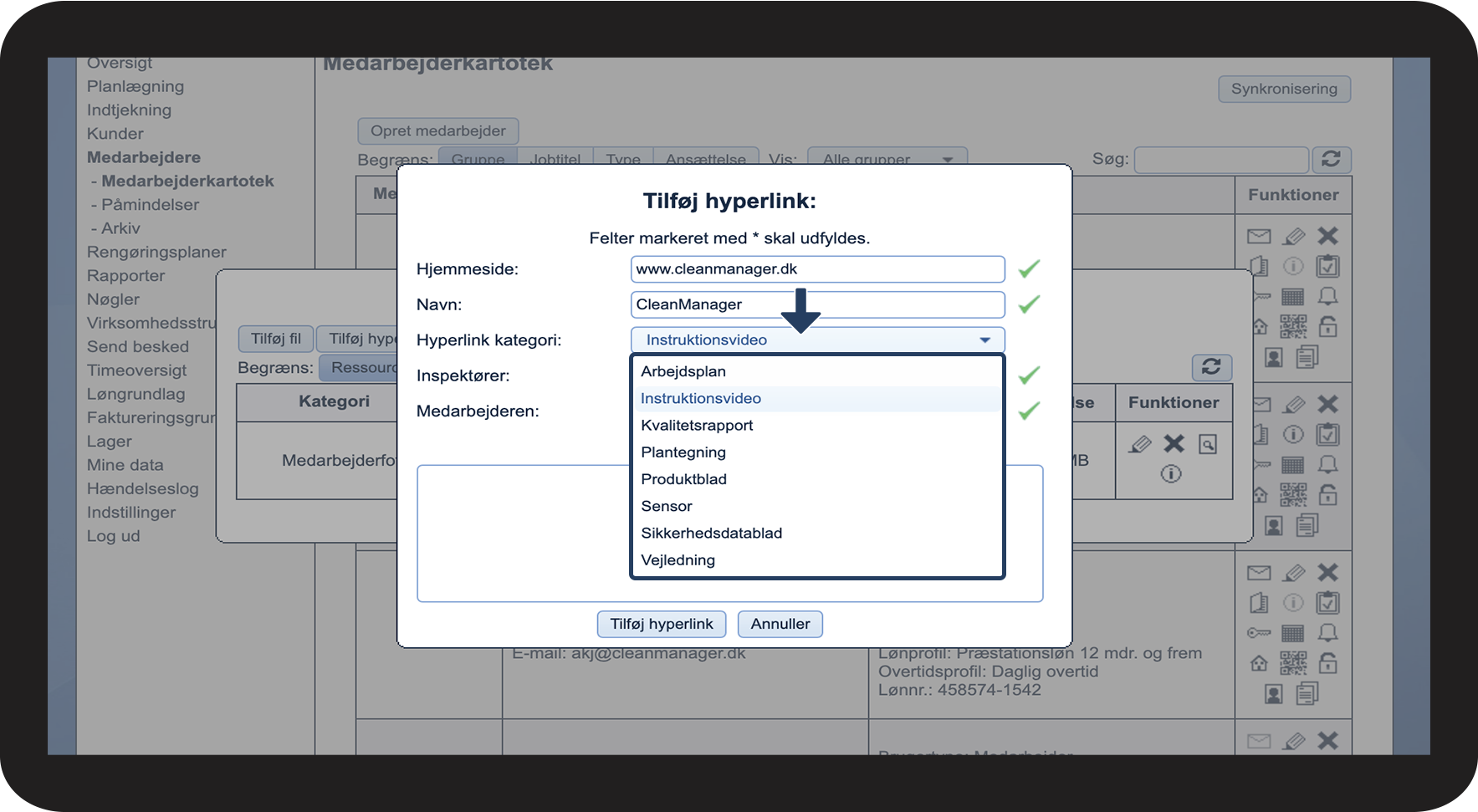Go to Rengøringsplaner in the sidebar
The width and height of the screenshot is (1478, 812).
click(156, 252)
